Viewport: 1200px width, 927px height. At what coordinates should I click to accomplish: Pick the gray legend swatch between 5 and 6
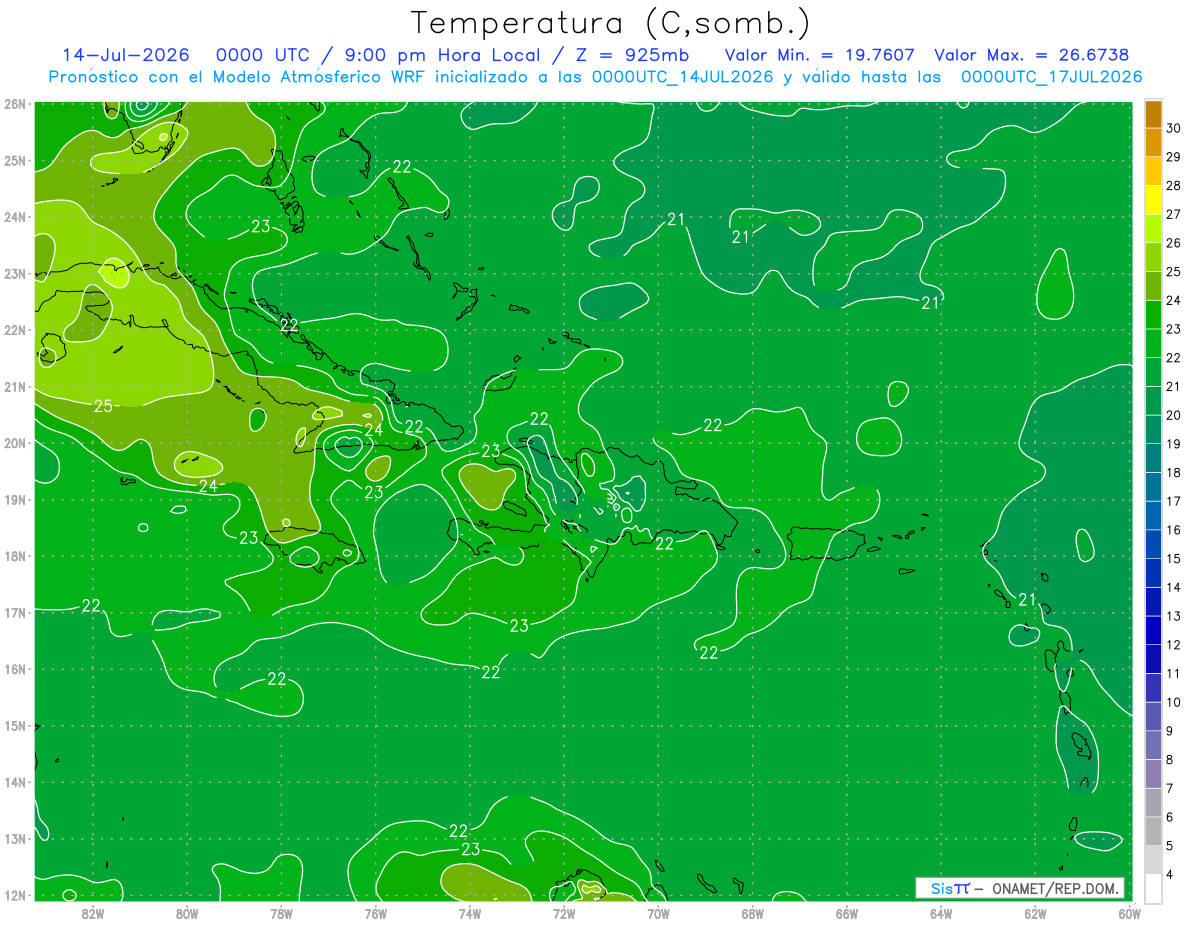[1153, 831]
